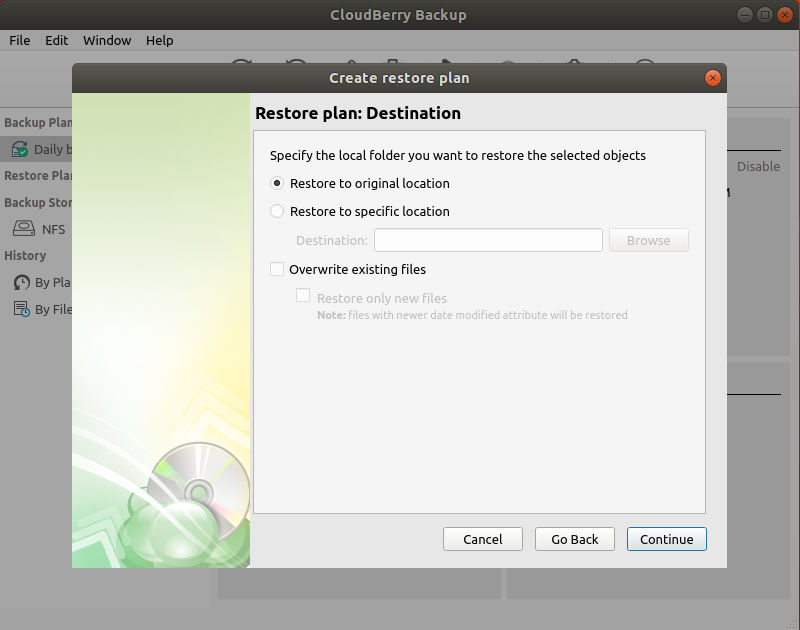Select the NFS storage drive icon
Screen dimensions: 800x630
pos(23,228)
